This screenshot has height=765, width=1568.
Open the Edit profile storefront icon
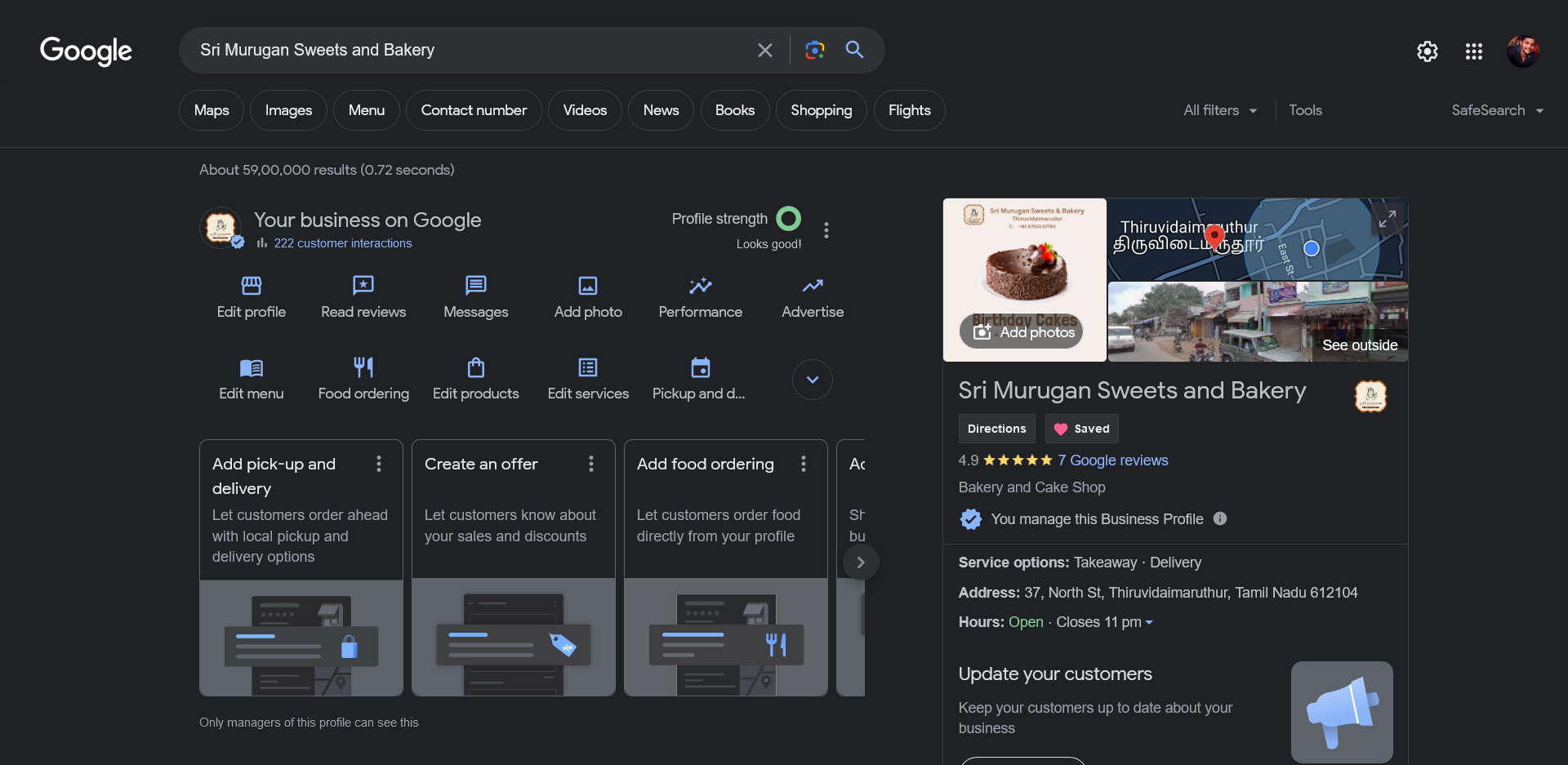point(251,286)
